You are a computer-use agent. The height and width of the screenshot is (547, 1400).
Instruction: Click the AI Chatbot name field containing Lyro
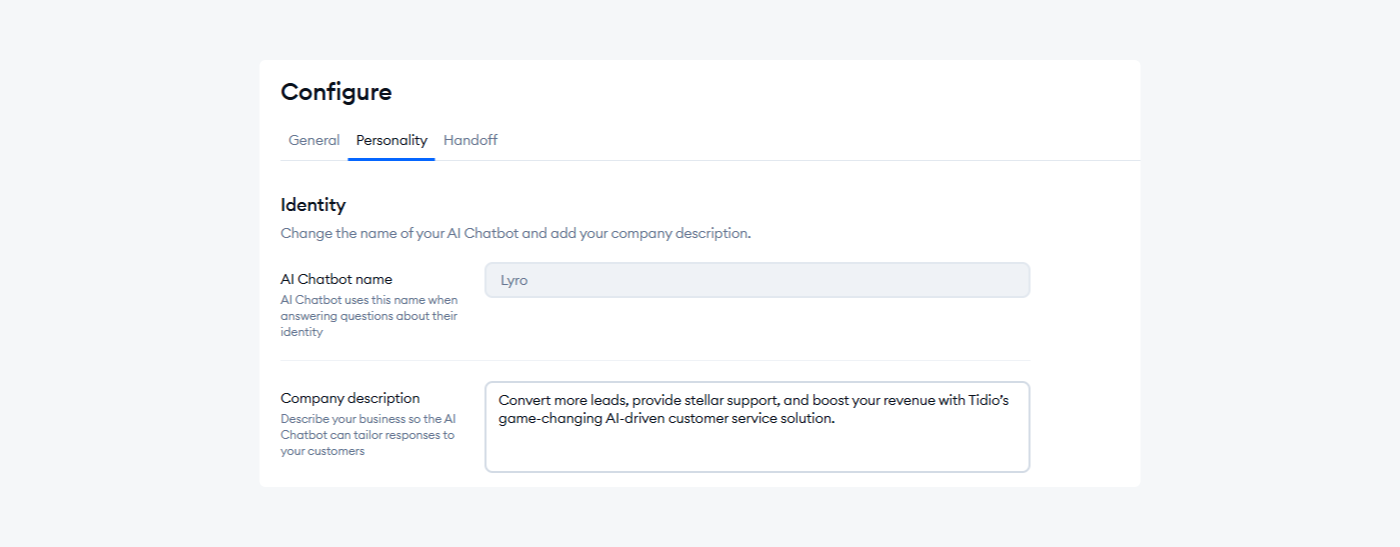pyautogui.click(x=757, y=280)
